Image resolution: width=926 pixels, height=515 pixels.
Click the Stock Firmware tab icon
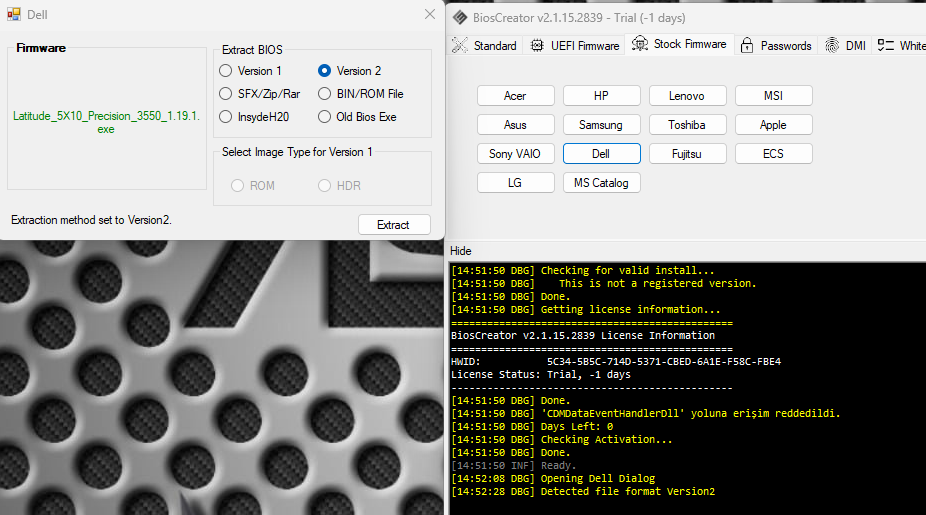[640, 44]
